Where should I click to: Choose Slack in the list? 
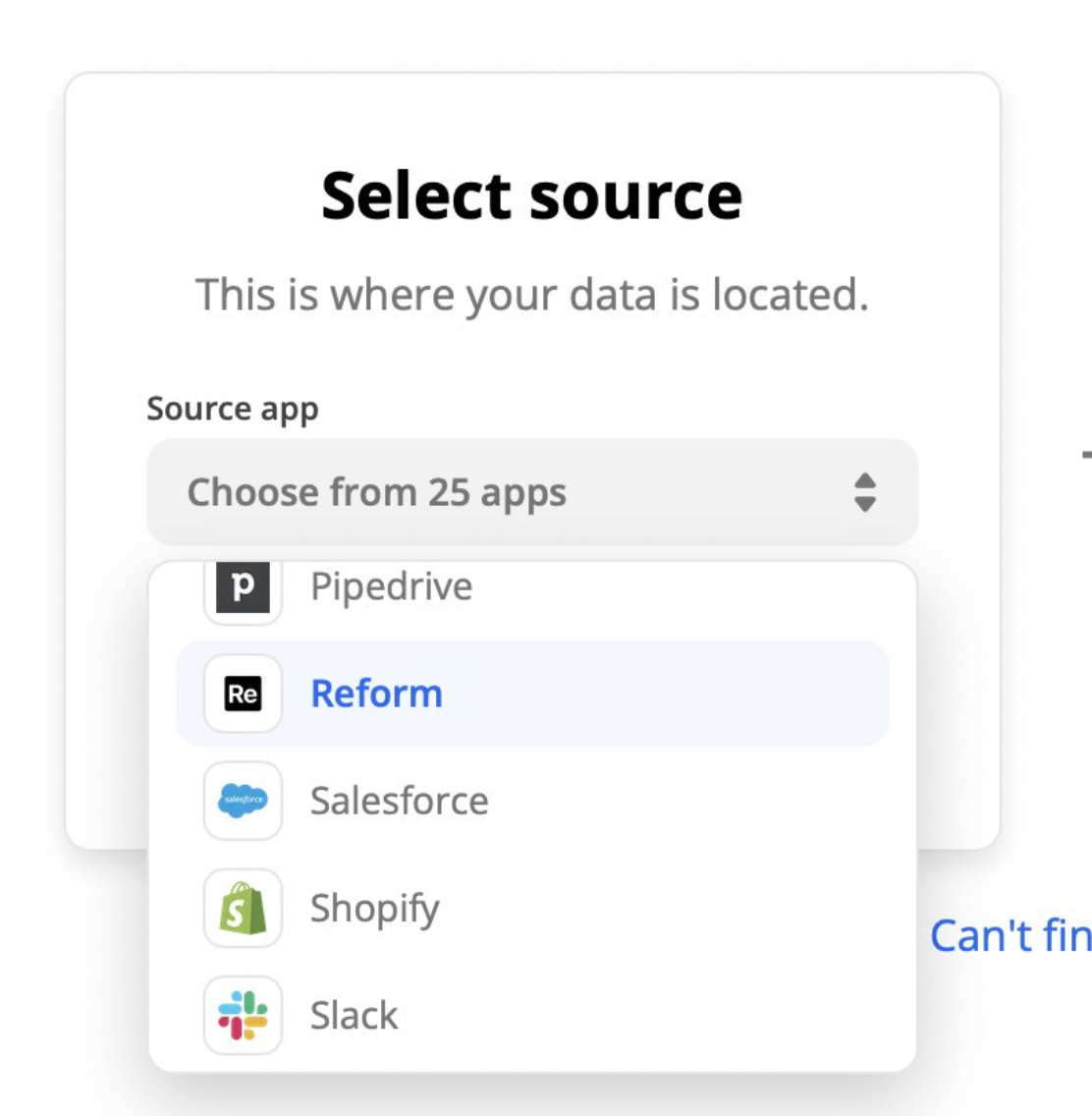(532, 1015)
